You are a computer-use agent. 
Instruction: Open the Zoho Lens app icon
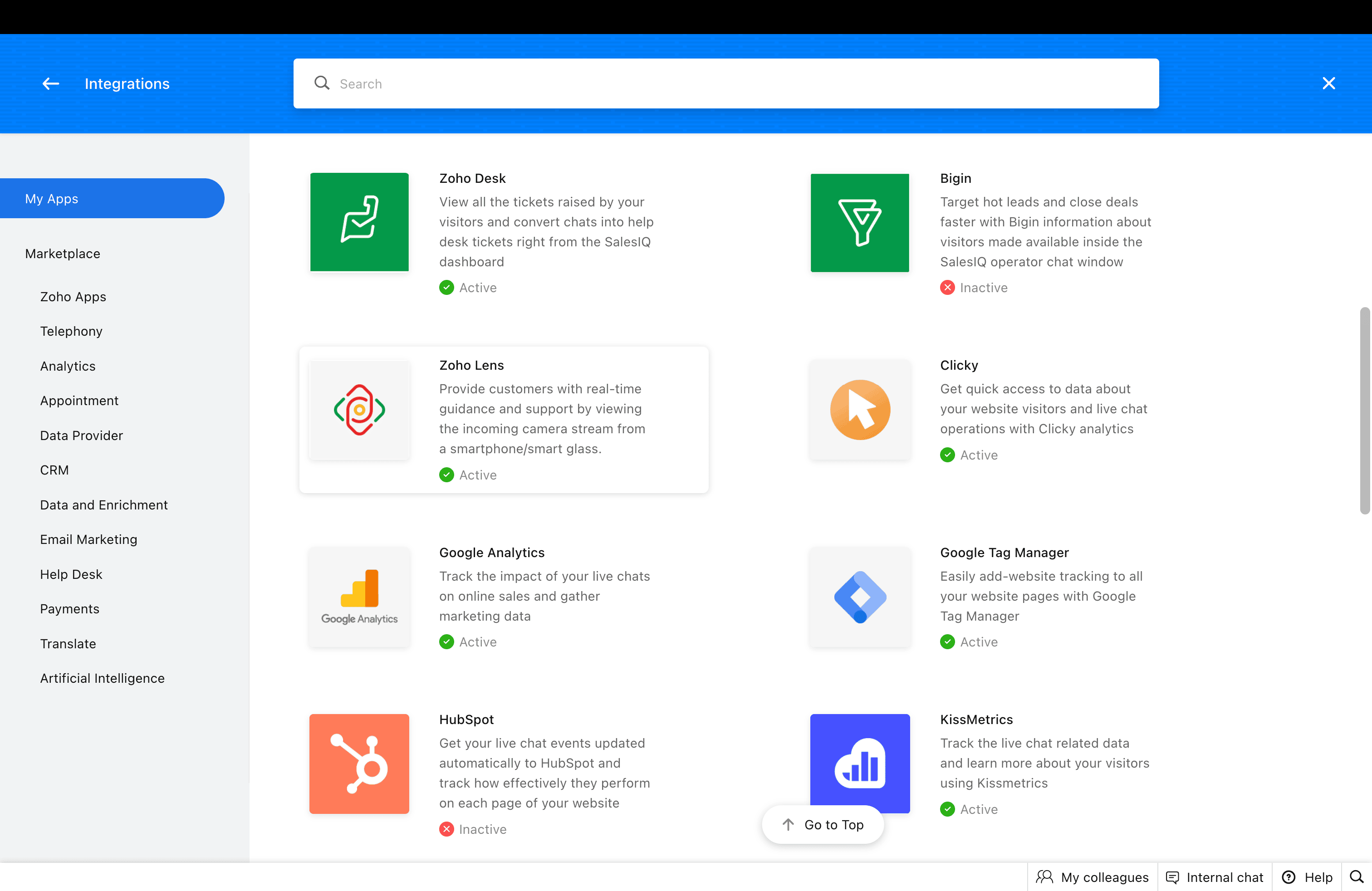(x=359, y=410)
